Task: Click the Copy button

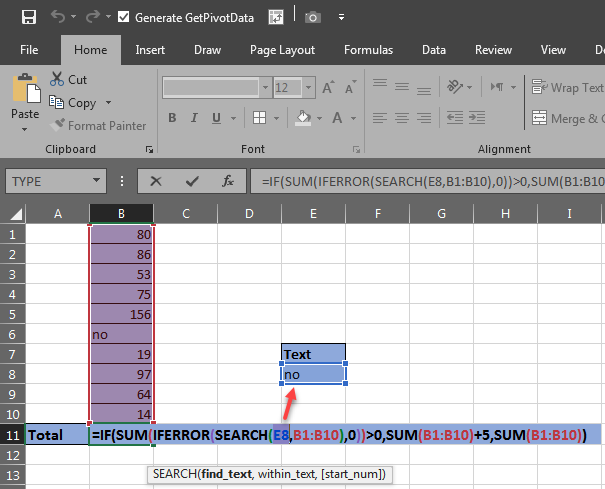Action: click(73, 103)
